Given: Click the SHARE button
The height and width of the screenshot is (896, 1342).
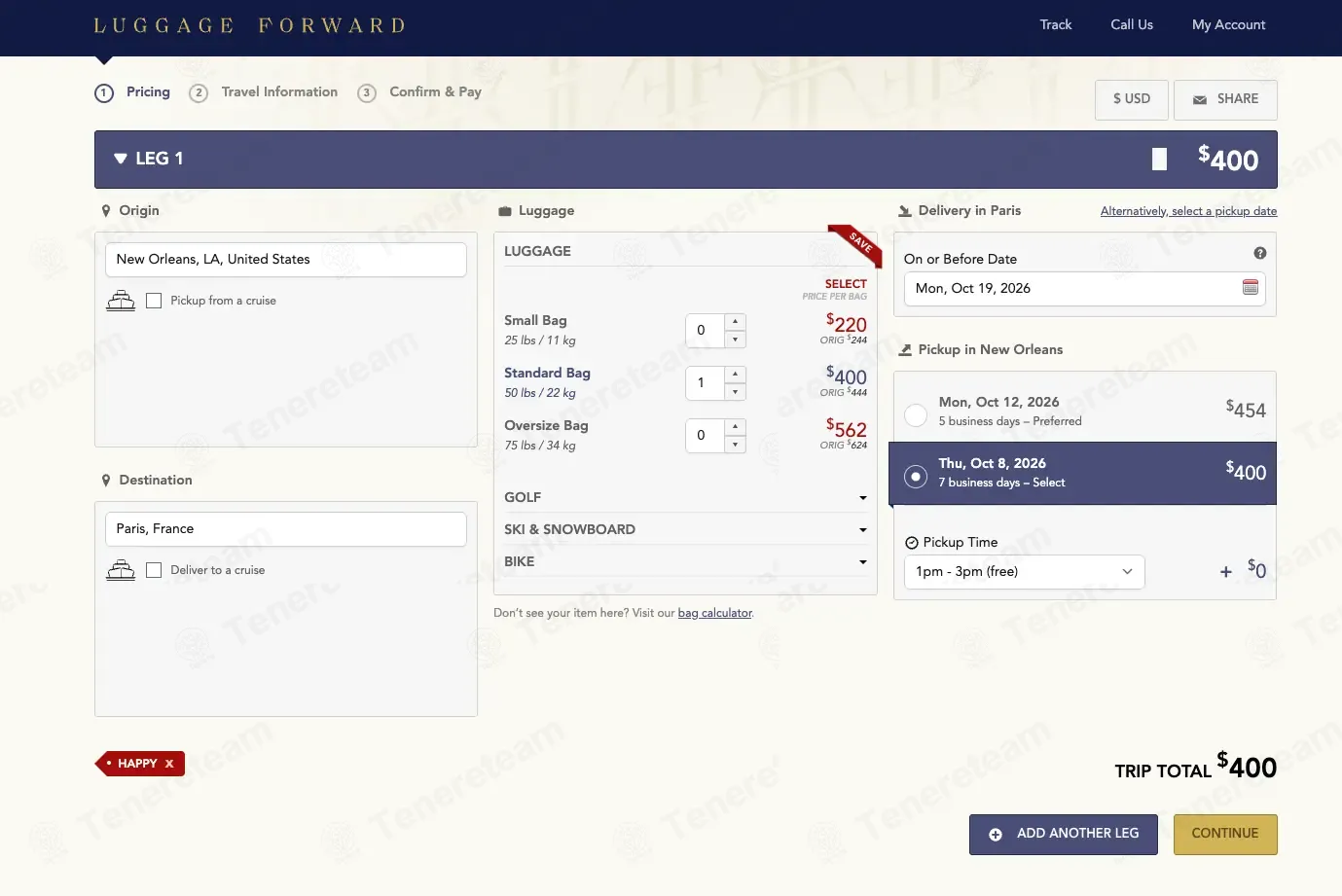Looking at the screenshot, I should [x=1225, y=99].
